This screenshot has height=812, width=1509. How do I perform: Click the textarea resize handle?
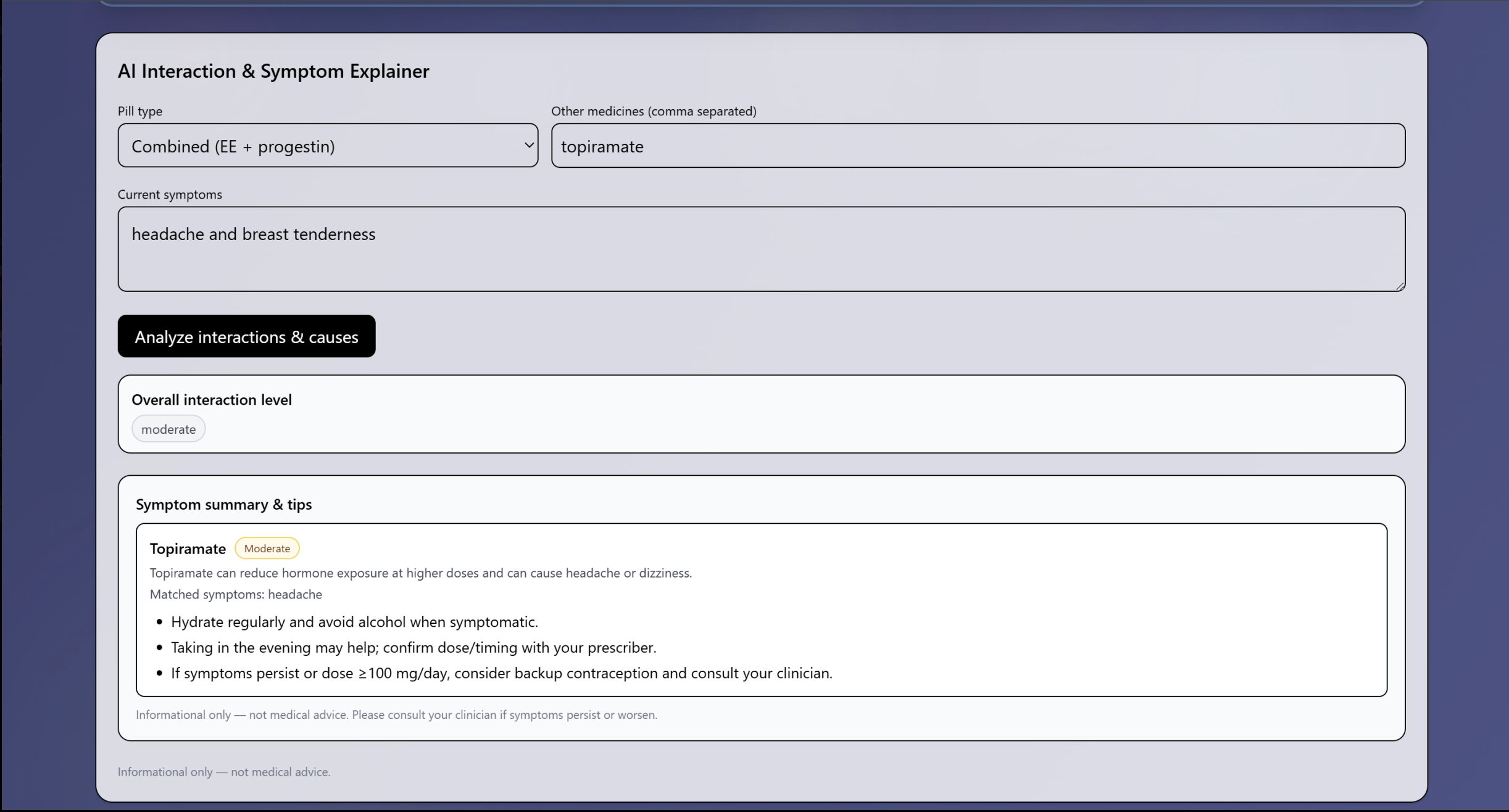click(x=1400, y=286)
